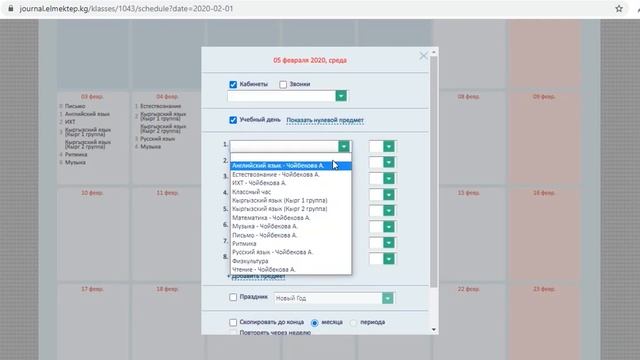
Task: Open room dropdown for lesson 2
Action: [389, 162]
